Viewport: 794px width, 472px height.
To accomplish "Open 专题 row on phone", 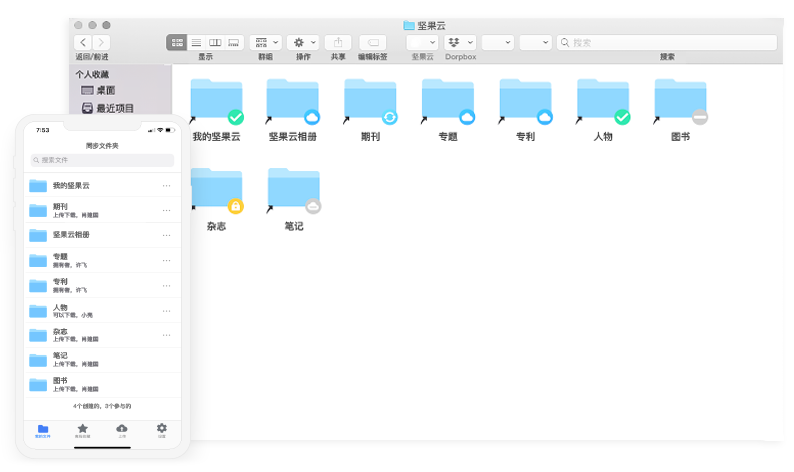I will [102, 260].
